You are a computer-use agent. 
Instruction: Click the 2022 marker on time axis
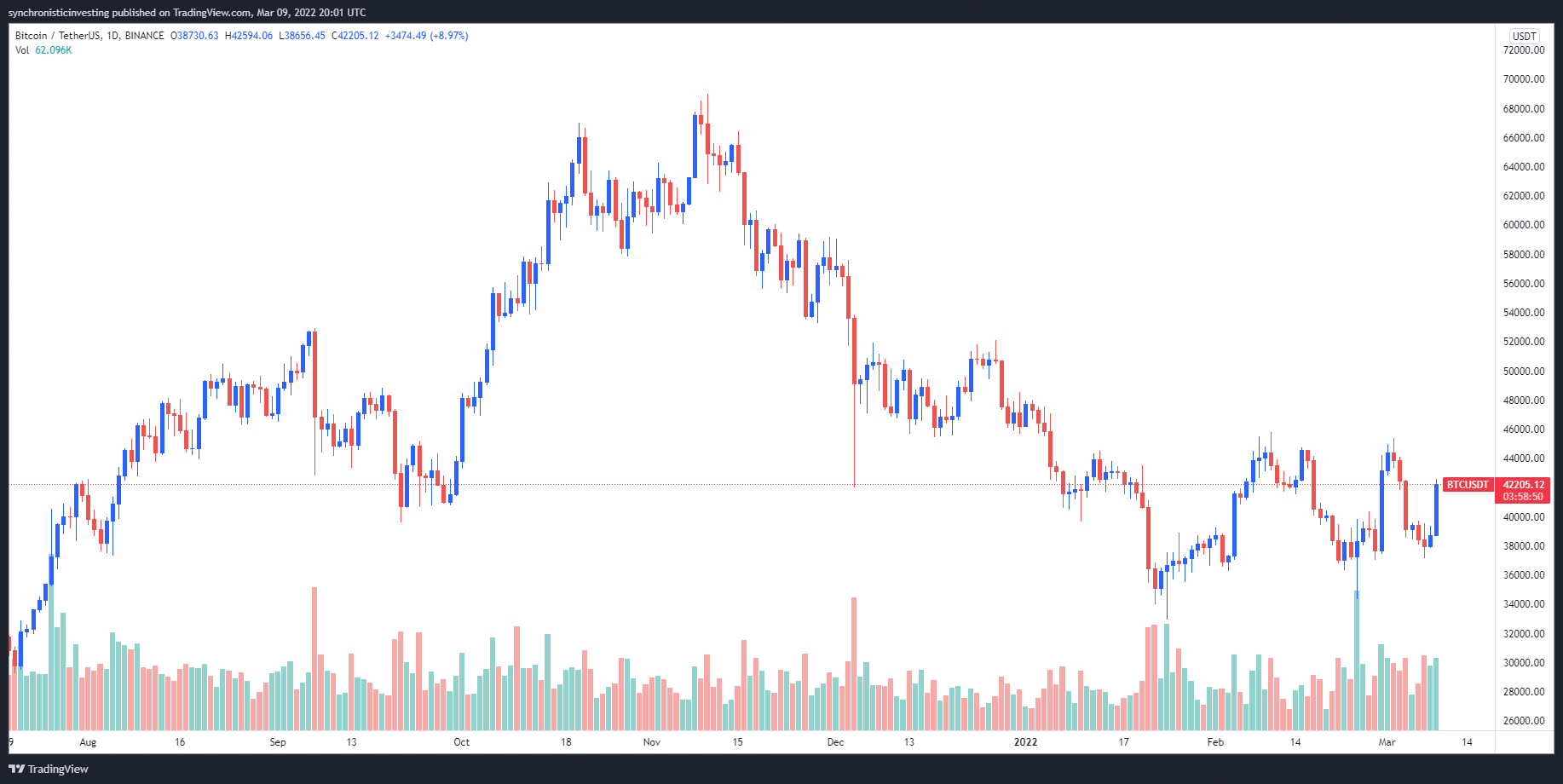[1025, 742]
